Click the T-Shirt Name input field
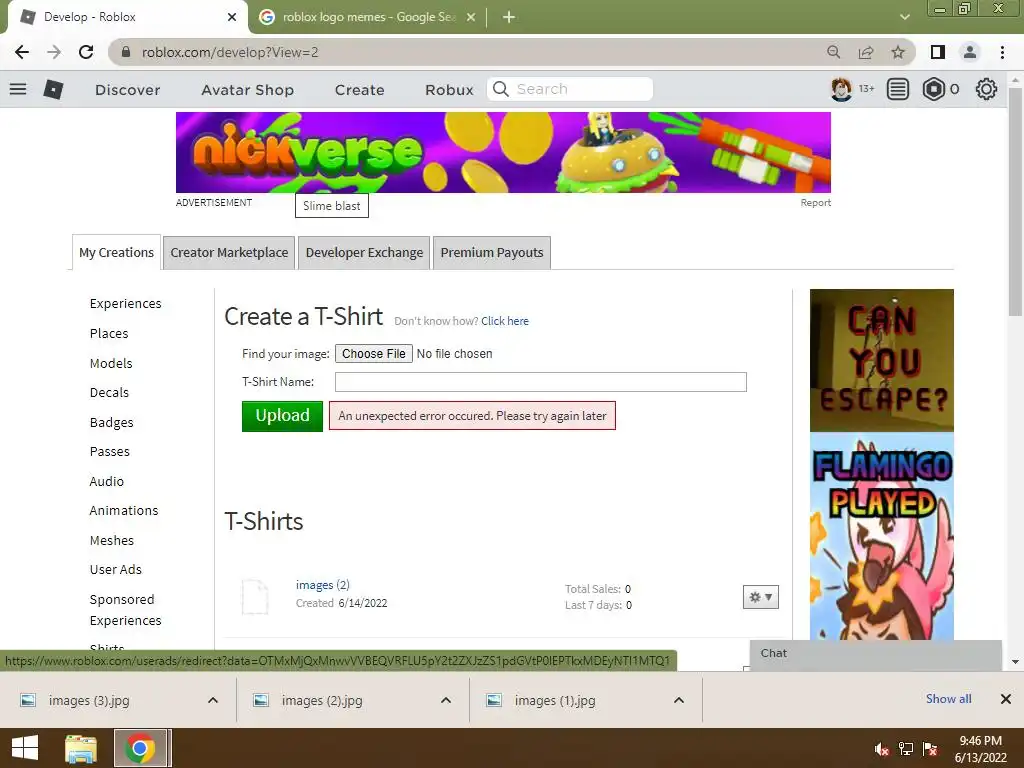The height and width of the screenshot is (768, 1024). [x=541, y=382]
